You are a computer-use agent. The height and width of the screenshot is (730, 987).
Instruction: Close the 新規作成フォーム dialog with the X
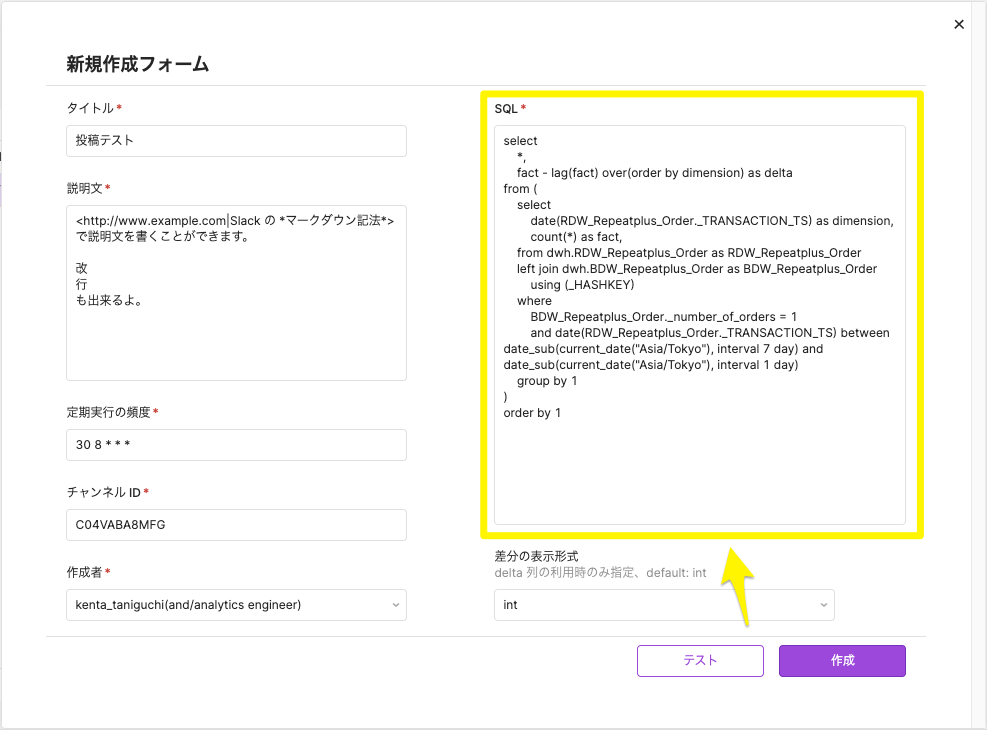pyautogui.click(x=959, y=25)
